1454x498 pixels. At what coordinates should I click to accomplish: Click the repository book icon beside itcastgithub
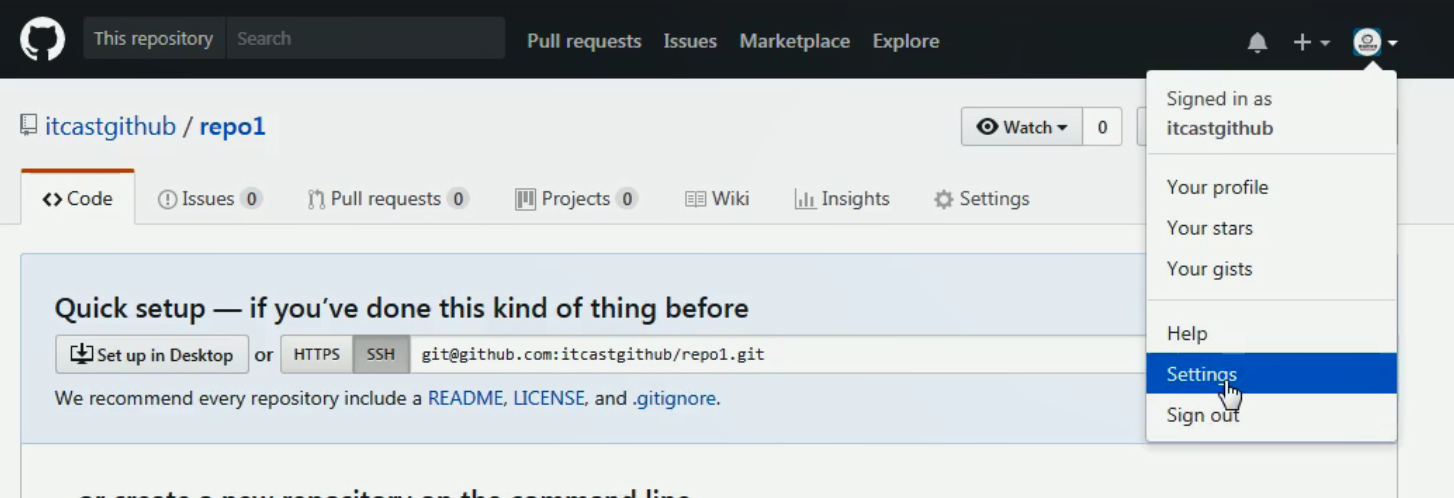28,127
